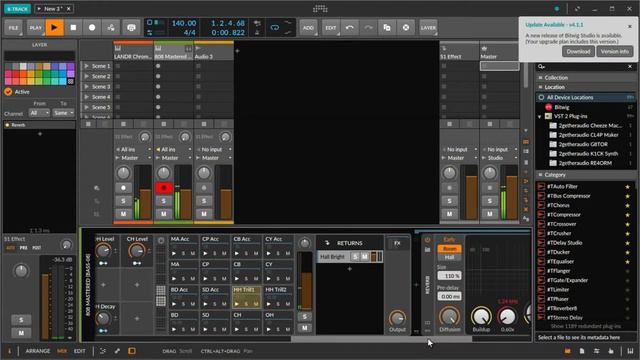The height and width of the screenshot is (360, 640).
Task: Open 808 Mastered track Master output dropdown
Action: coord(173,158)
